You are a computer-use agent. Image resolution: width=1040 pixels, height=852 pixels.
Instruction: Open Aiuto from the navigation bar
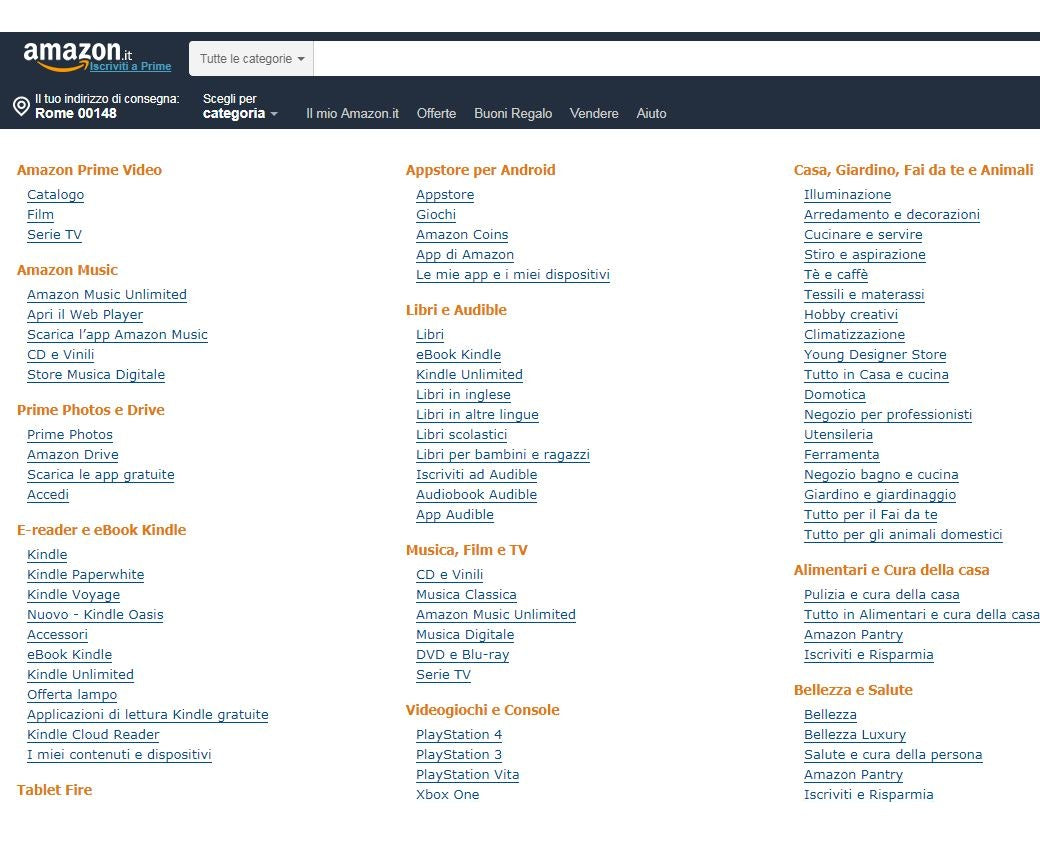point(651,113)
